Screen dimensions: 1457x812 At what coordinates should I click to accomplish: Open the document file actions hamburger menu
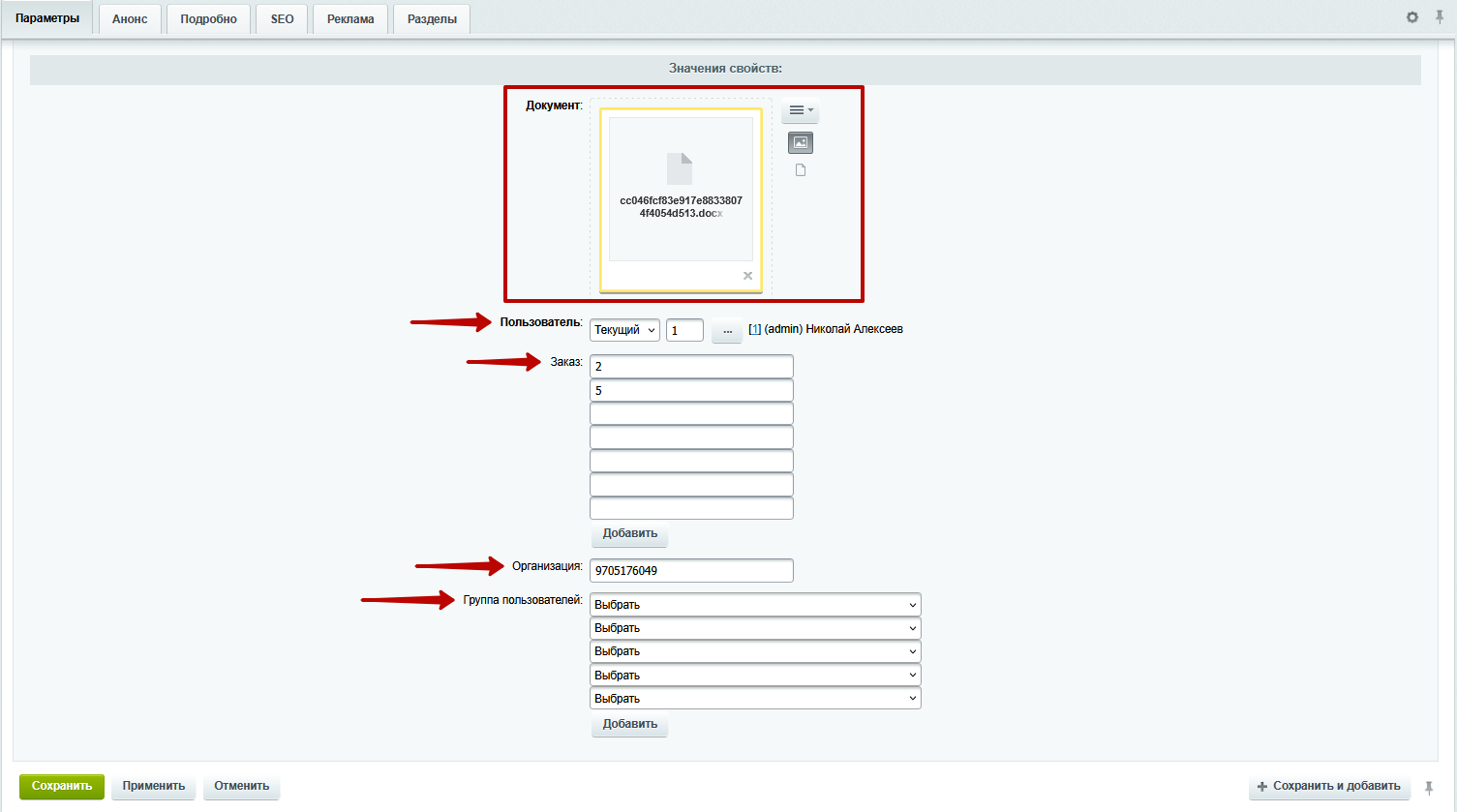[x=800, y=110]
